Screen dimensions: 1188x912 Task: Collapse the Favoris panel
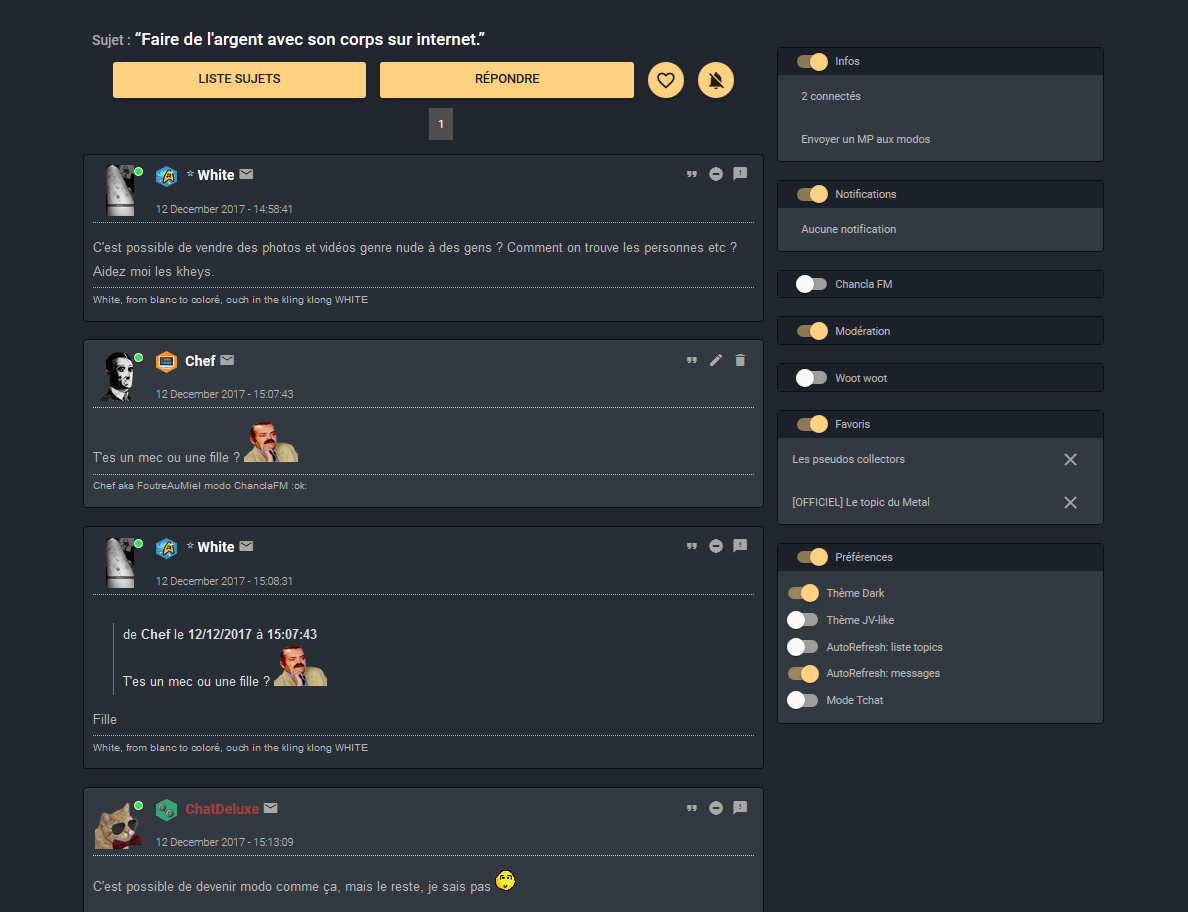tap(813, 424)
